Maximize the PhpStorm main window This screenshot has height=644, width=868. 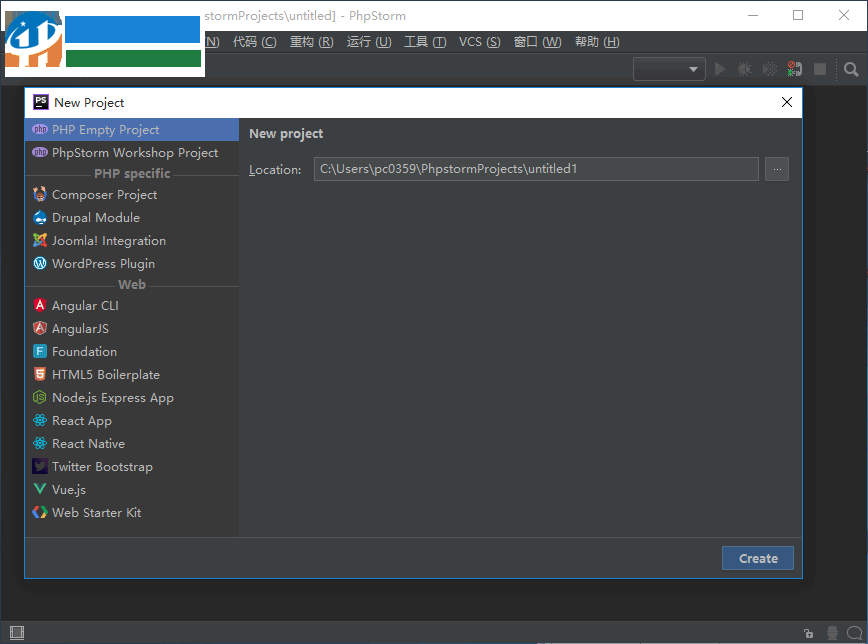[798, 16]
